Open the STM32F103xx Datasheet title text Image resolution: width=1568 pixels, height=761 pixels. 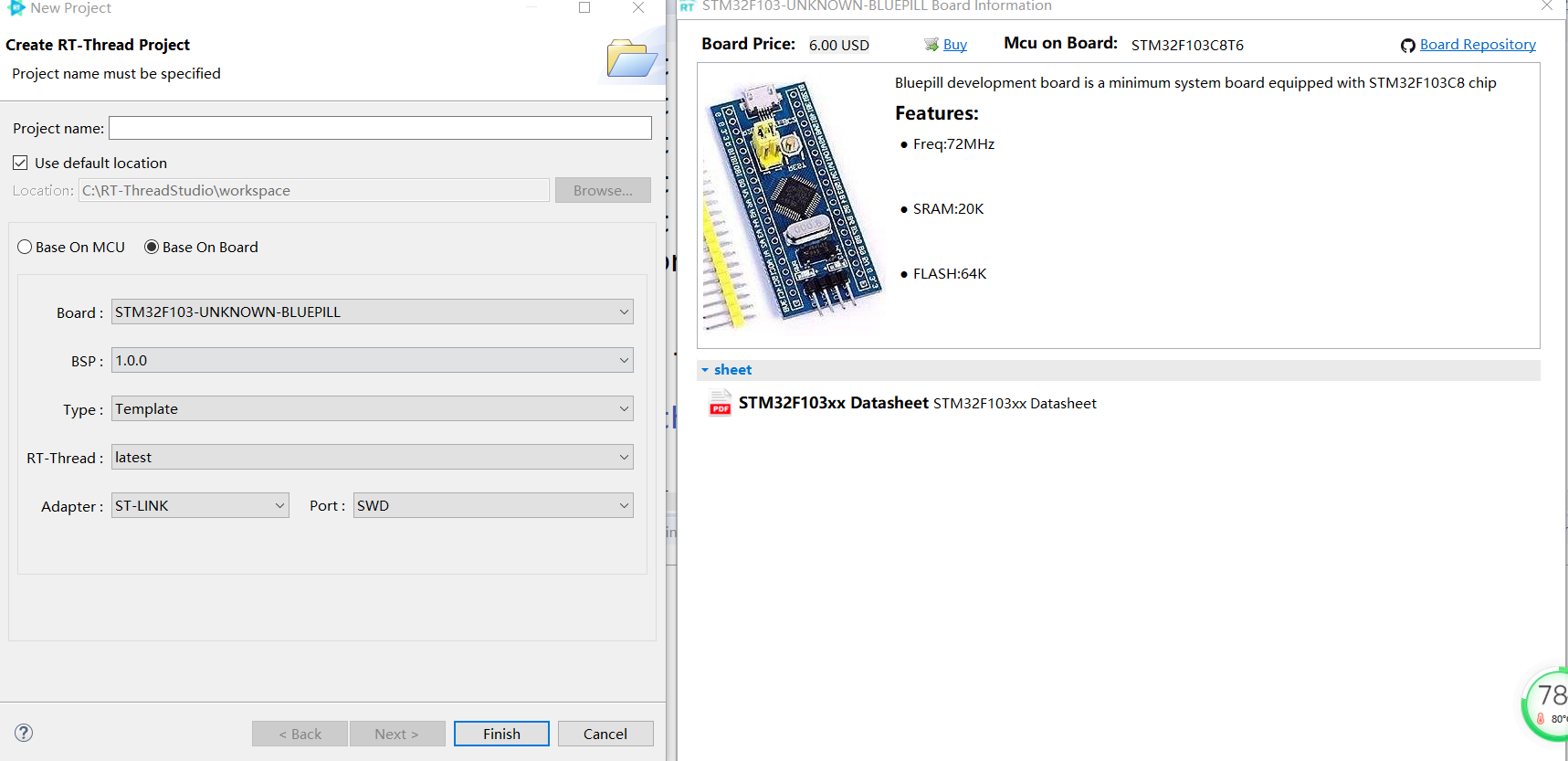pos(833,403)
